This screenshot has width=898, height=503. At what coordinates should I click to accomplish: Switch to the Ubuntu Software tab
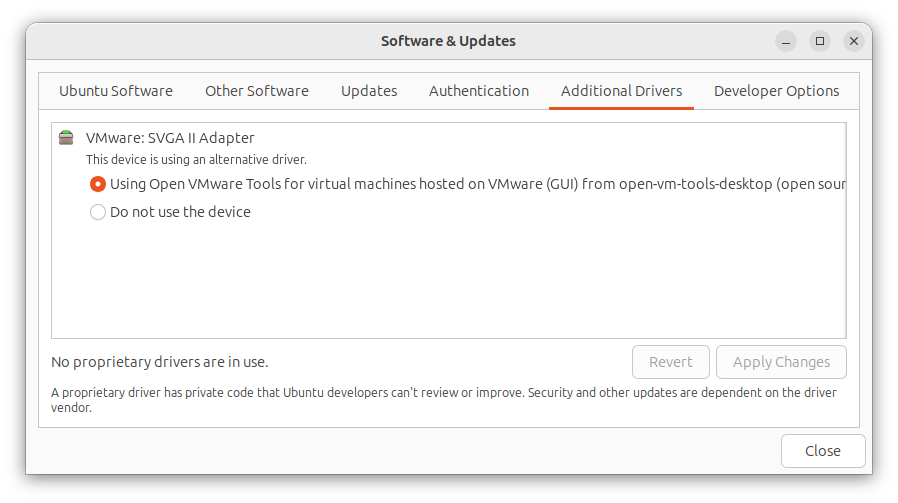pos(116,91)
